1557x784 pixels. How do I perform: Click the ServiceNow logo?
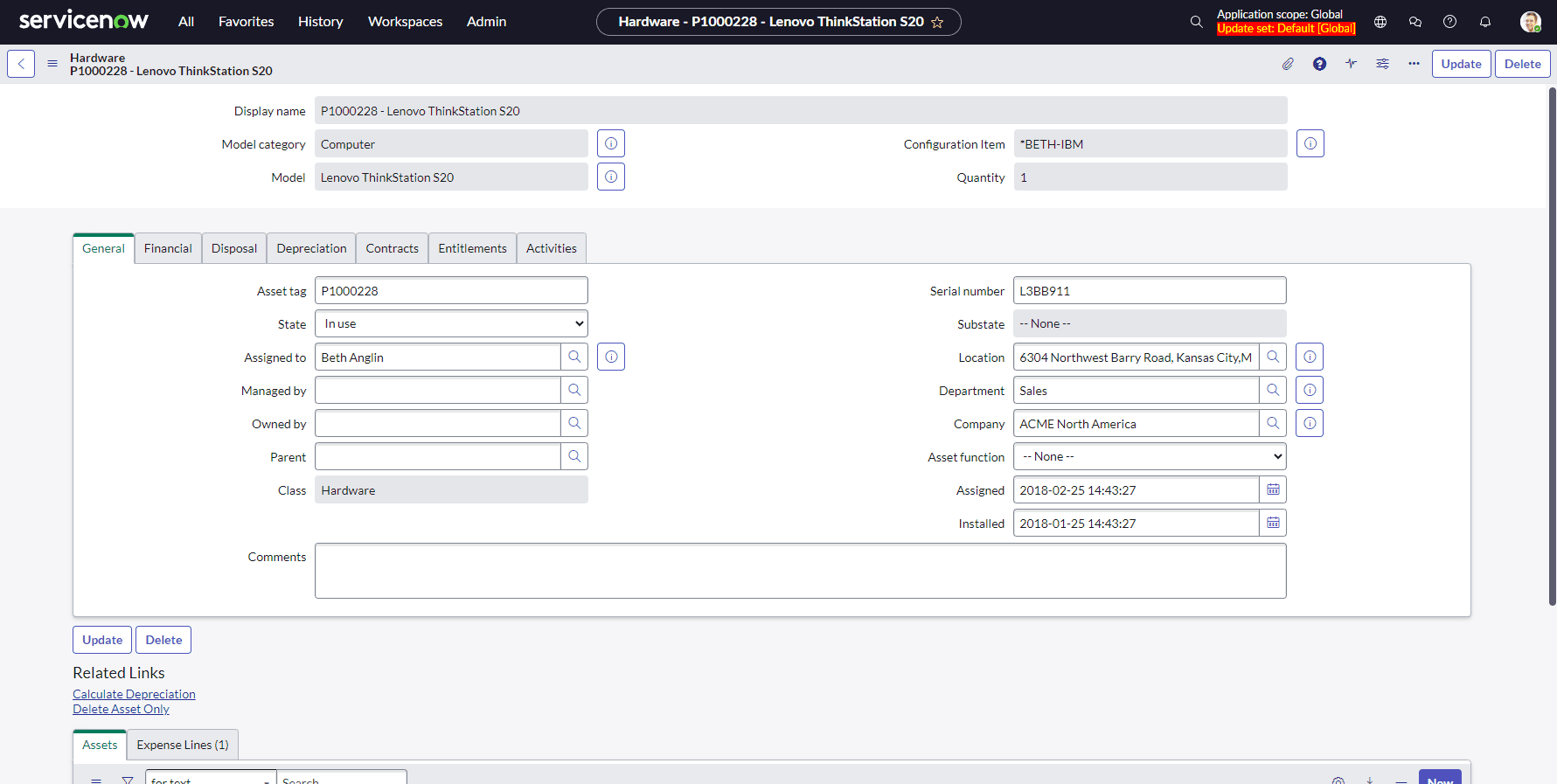point(84,20)
